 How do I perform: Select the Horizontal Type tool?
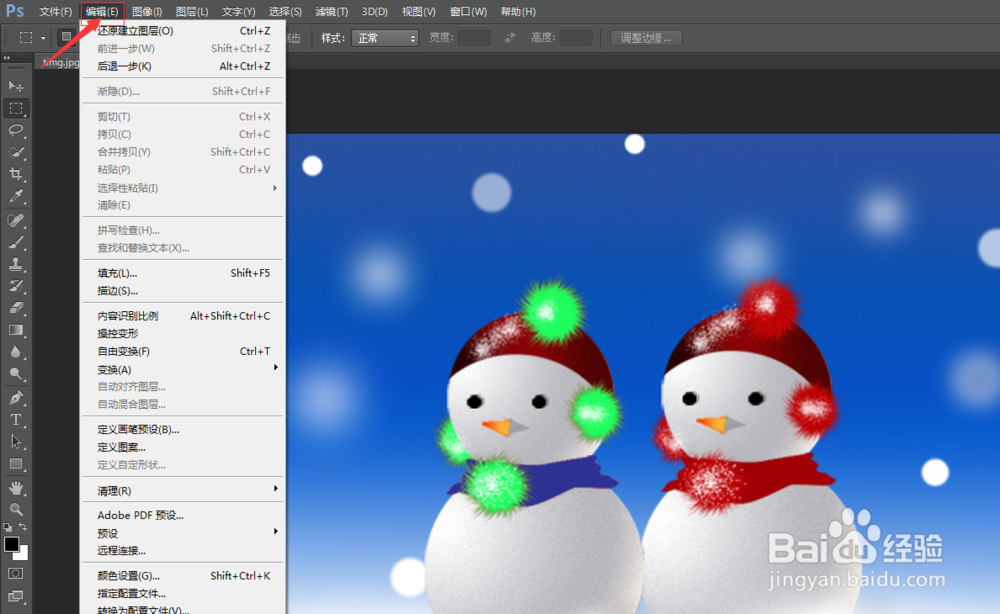[16, 420]
